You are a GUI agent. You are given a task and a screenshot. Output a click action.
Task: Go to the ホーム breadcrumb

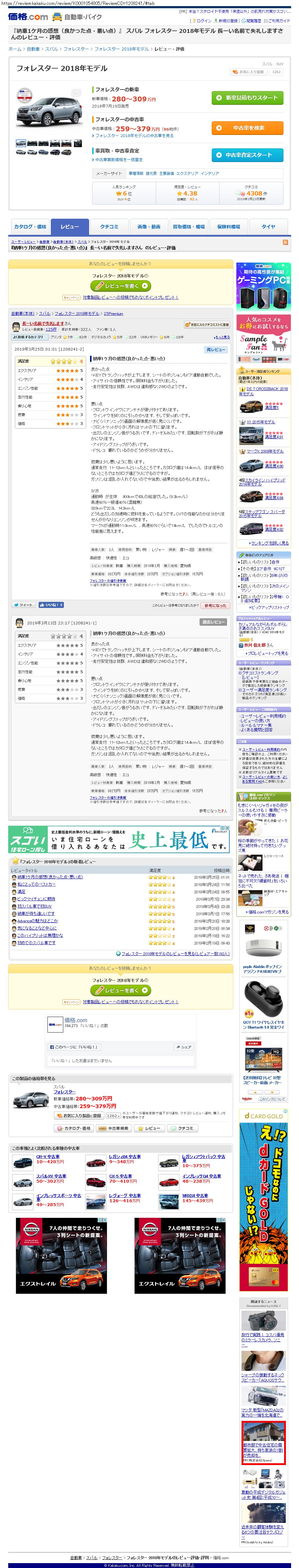pyautogui.click(x=15, y=49)
